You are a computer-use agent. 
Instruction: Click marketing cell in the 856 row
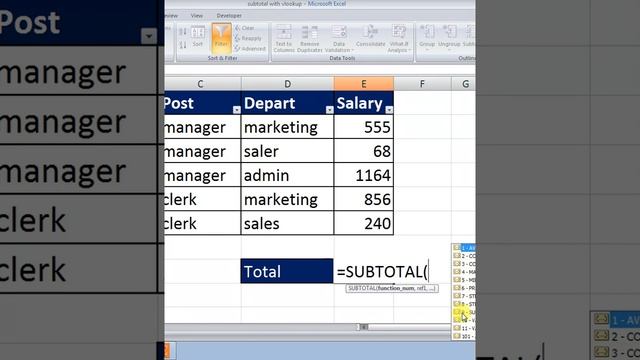(287, 199)
